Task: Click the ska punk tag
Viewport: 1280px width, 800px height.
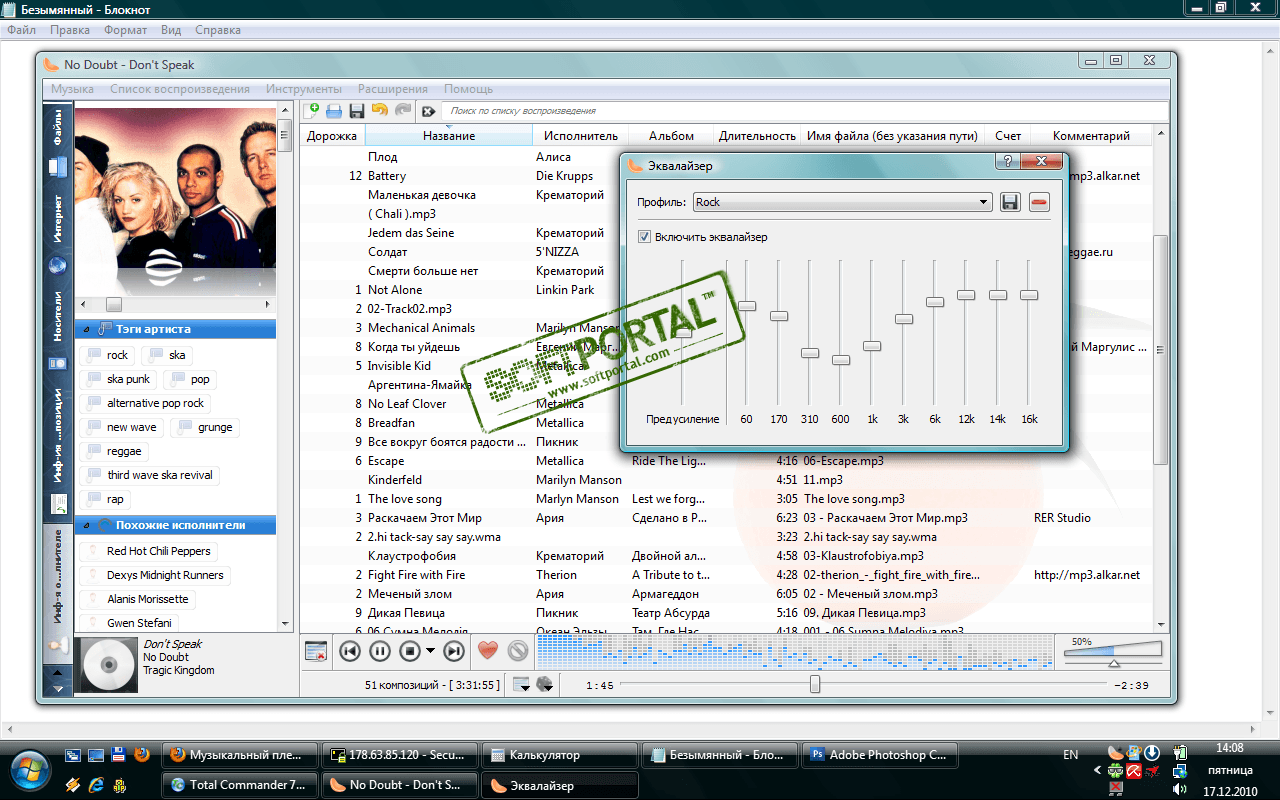Action: (118, 379)
